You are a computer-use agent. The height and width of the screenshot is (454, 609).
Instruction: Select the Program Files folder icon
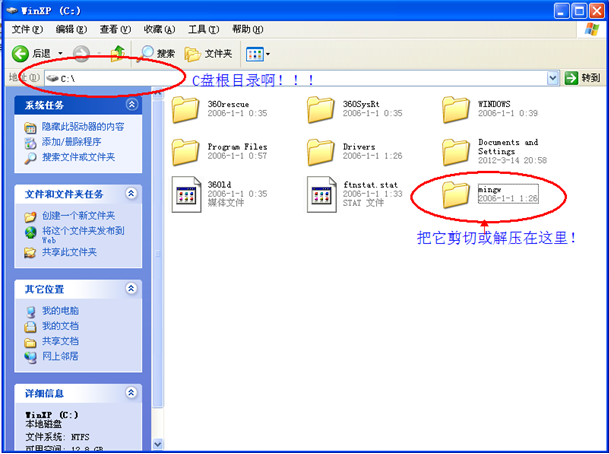[185, 152]
